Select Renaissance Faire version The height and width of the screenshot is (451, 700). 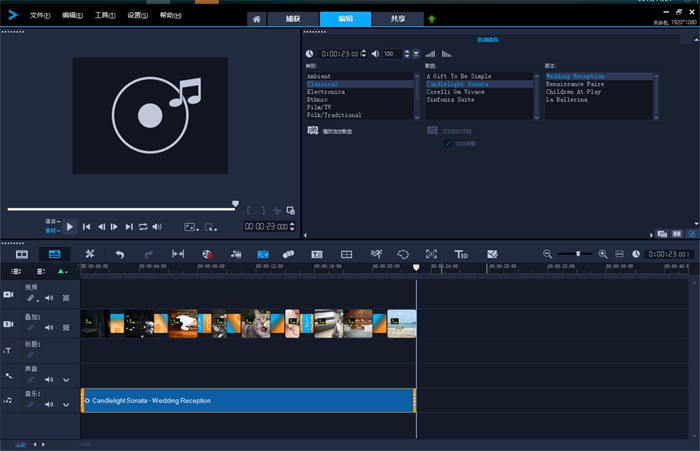[577, 85]
